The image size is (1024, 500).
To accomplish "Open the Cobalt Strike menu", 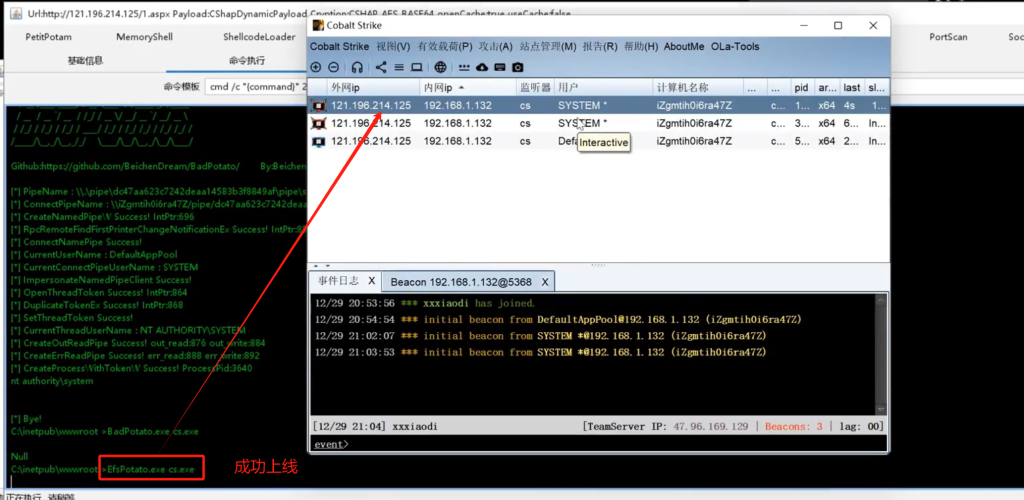I will click(x=340, y=46).
